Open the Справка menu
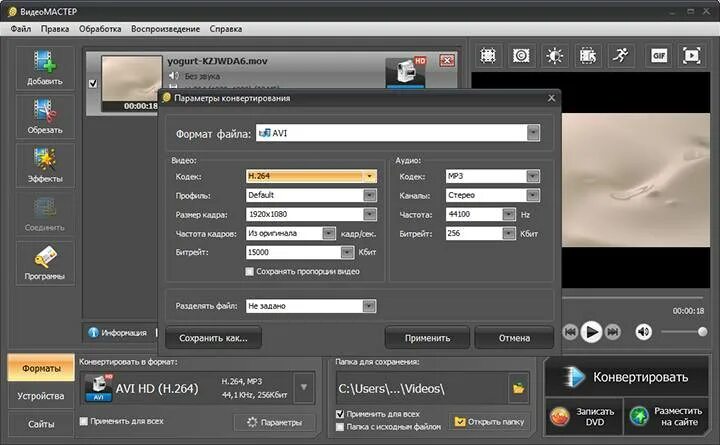This screenshot has height=445, width=720. [225, 28]
